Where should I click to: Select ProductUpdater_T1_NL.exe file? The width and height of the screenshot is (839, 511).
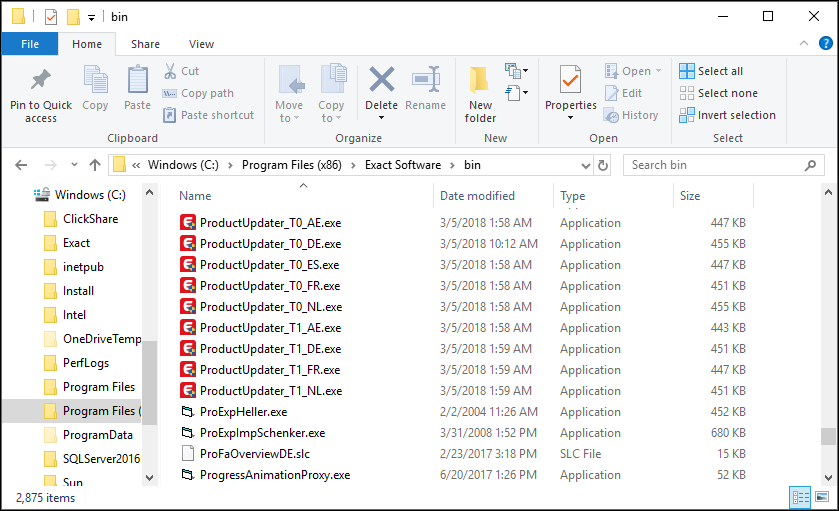point(271,391)
